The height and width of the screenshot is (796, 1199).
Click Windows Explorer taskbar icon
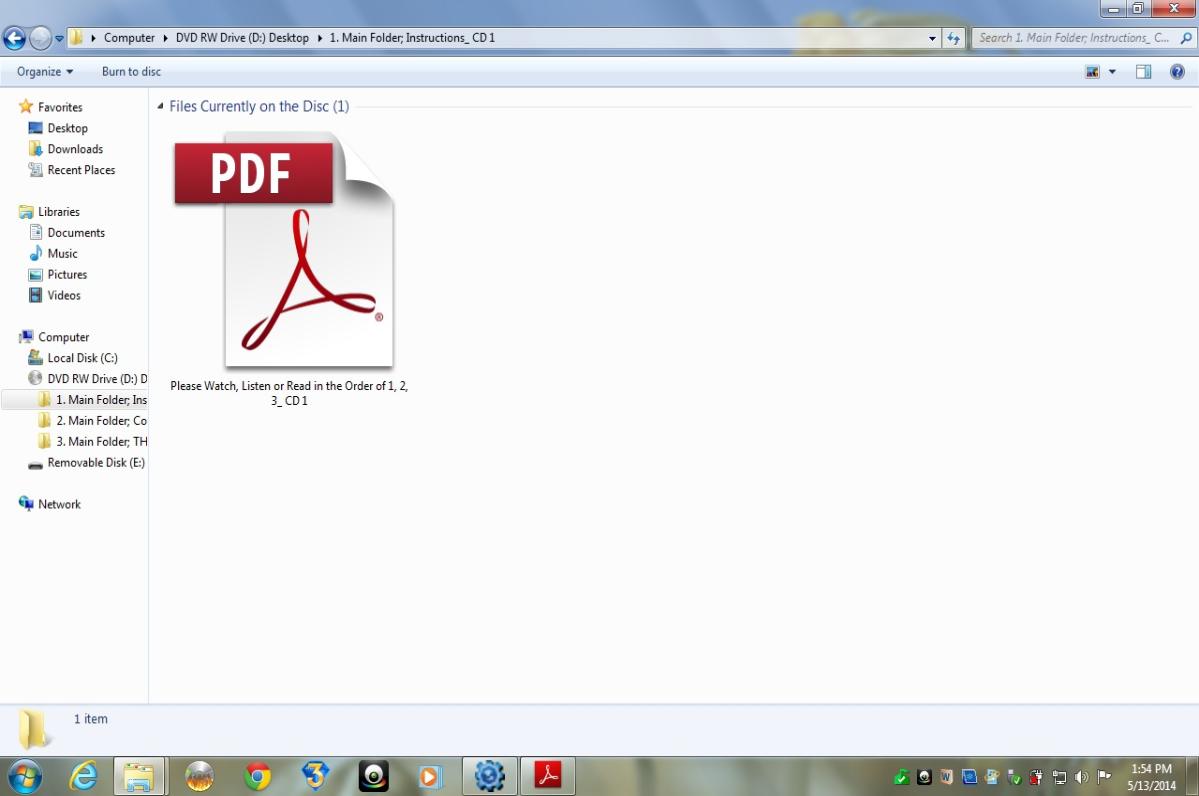[139, 777]
